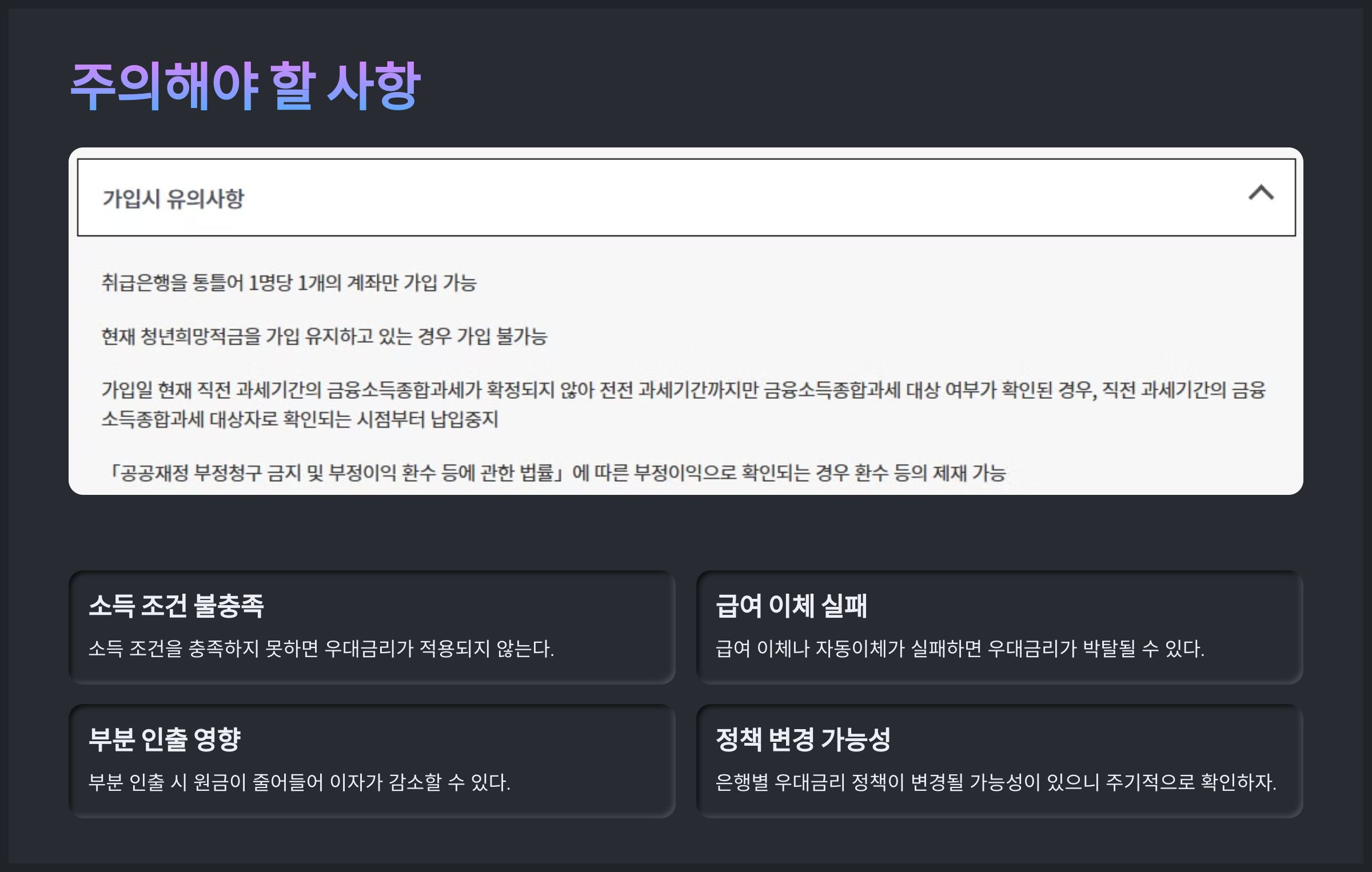Click the 주의해야 할 사항 heading

click(x=246, y=86)
